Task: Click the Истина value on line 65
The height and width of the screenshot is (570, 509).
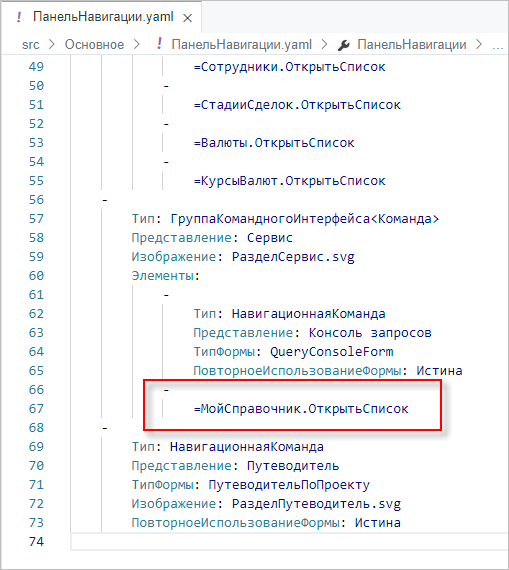Action: pyautogui.click(x=440, y=371)
